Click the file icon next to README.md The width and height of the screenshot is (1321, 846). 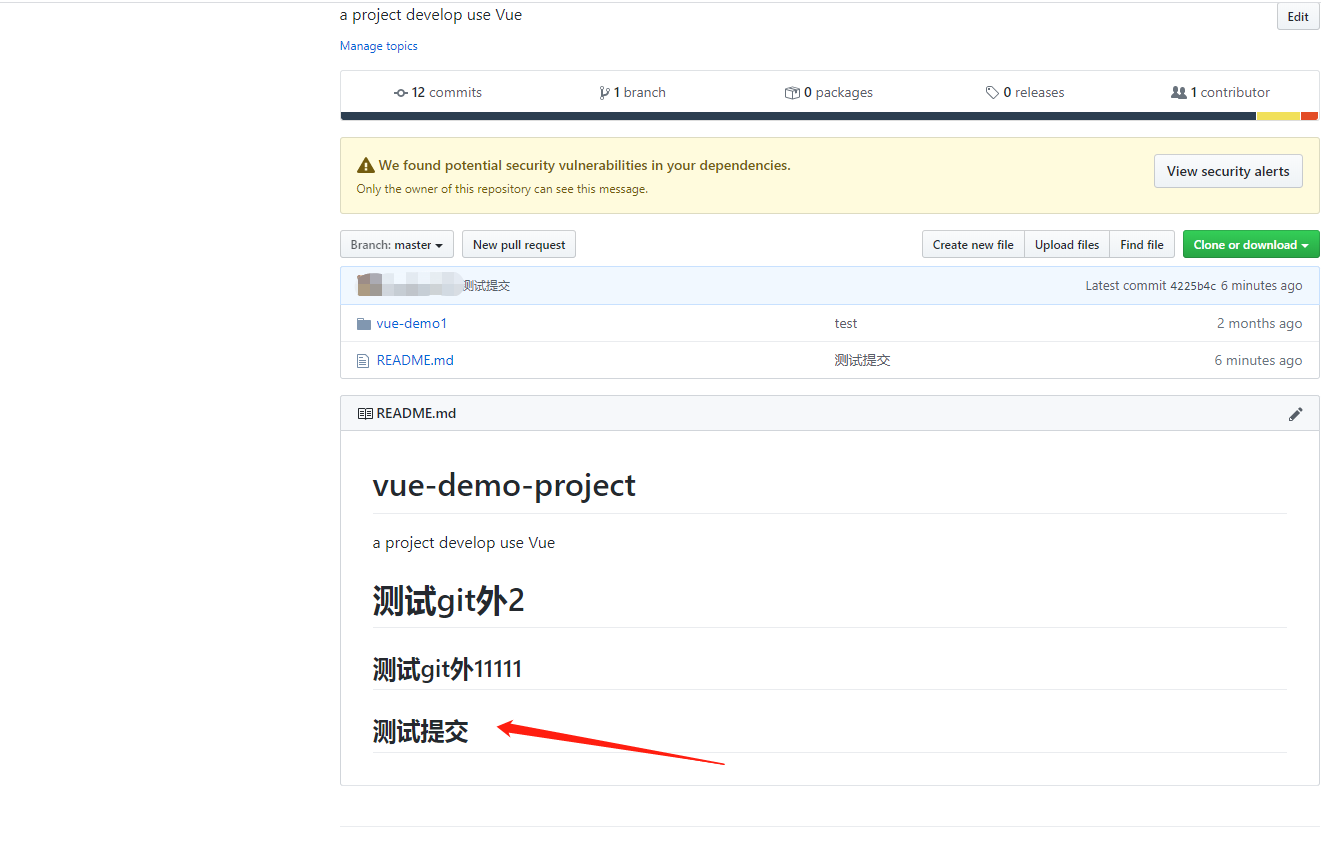click(362, 360)
